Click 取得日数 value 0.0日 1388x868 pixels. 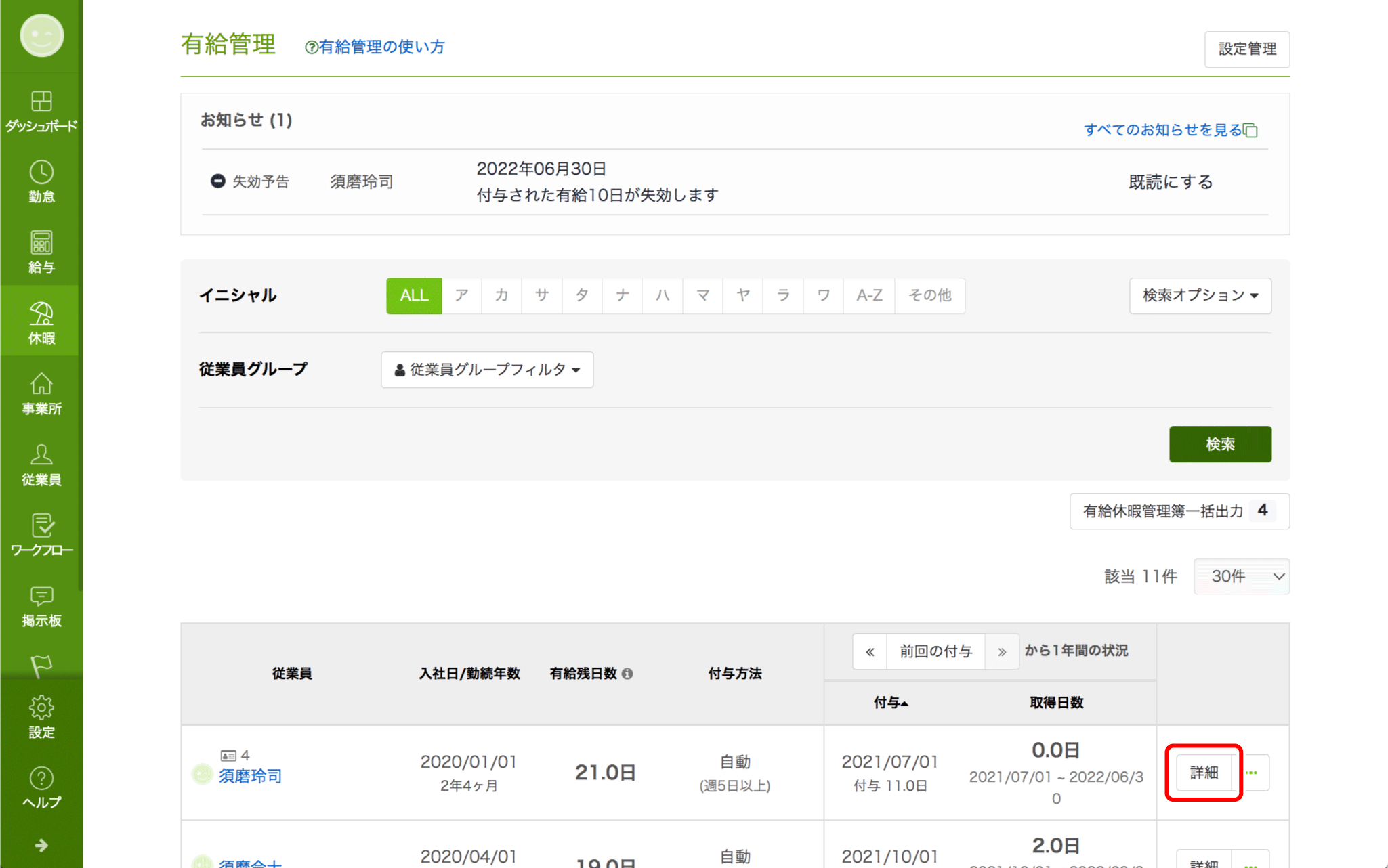click(x=1055, y=750)
